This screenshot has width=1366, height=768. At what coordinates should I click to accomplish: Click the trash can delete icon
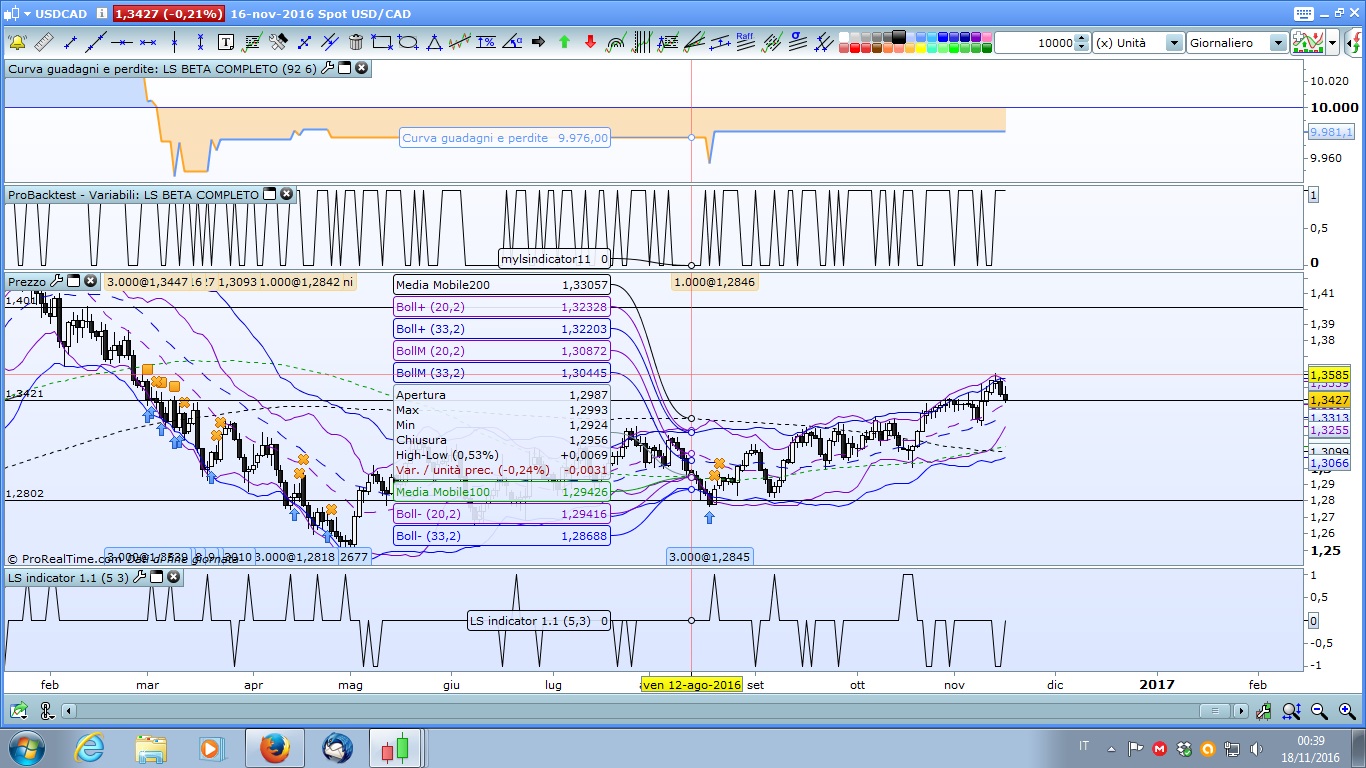(356, 42)
